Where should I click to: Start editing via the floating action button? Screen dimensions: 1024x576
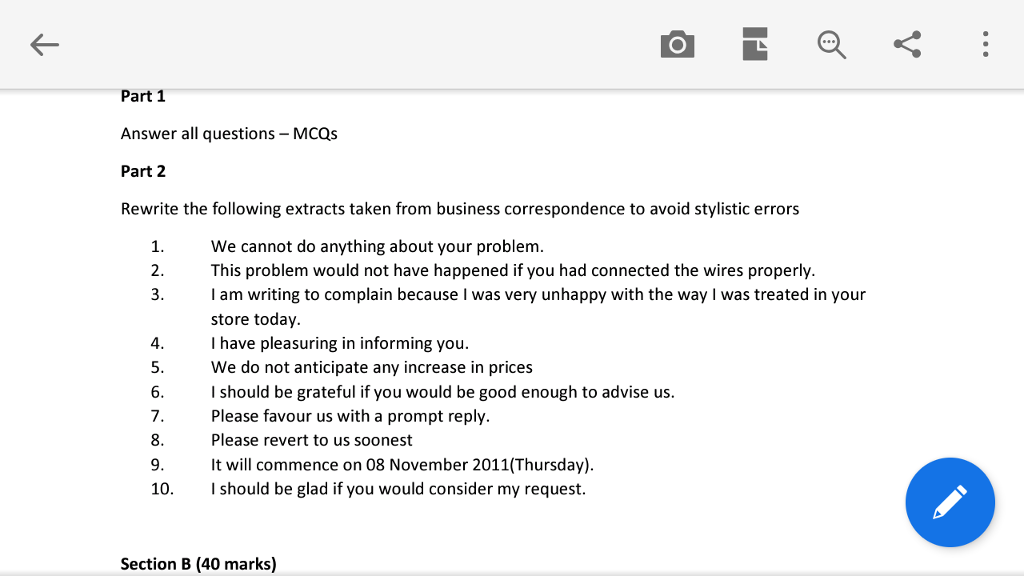950,502
